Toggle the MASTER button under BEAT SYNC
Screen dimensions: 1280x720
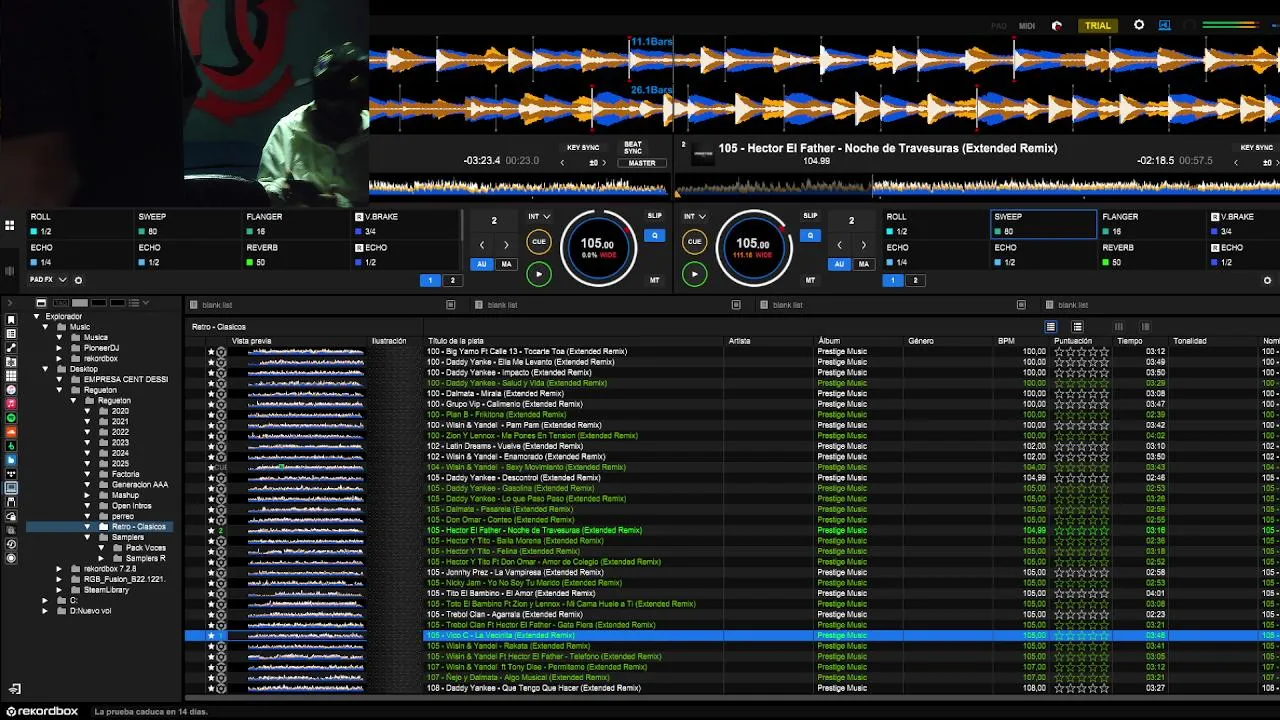tap(642, 163)
